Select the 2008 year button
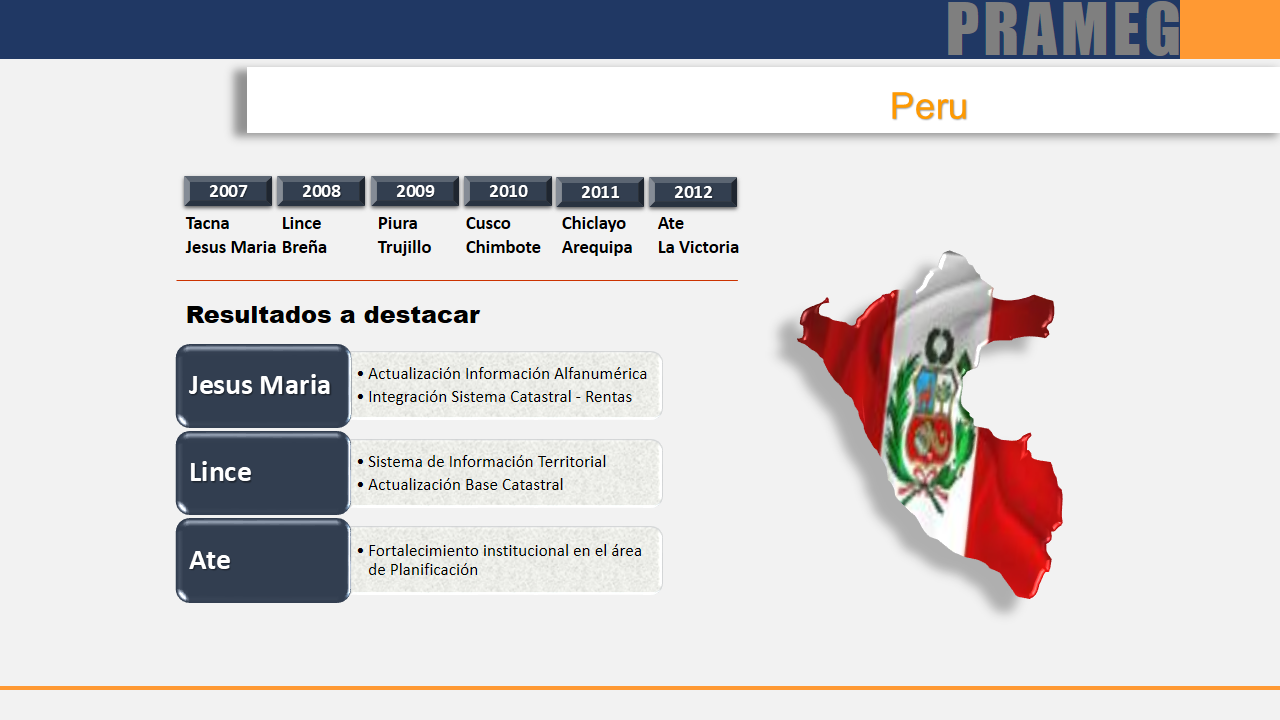 pyautogui.click(x=321, y=191)
